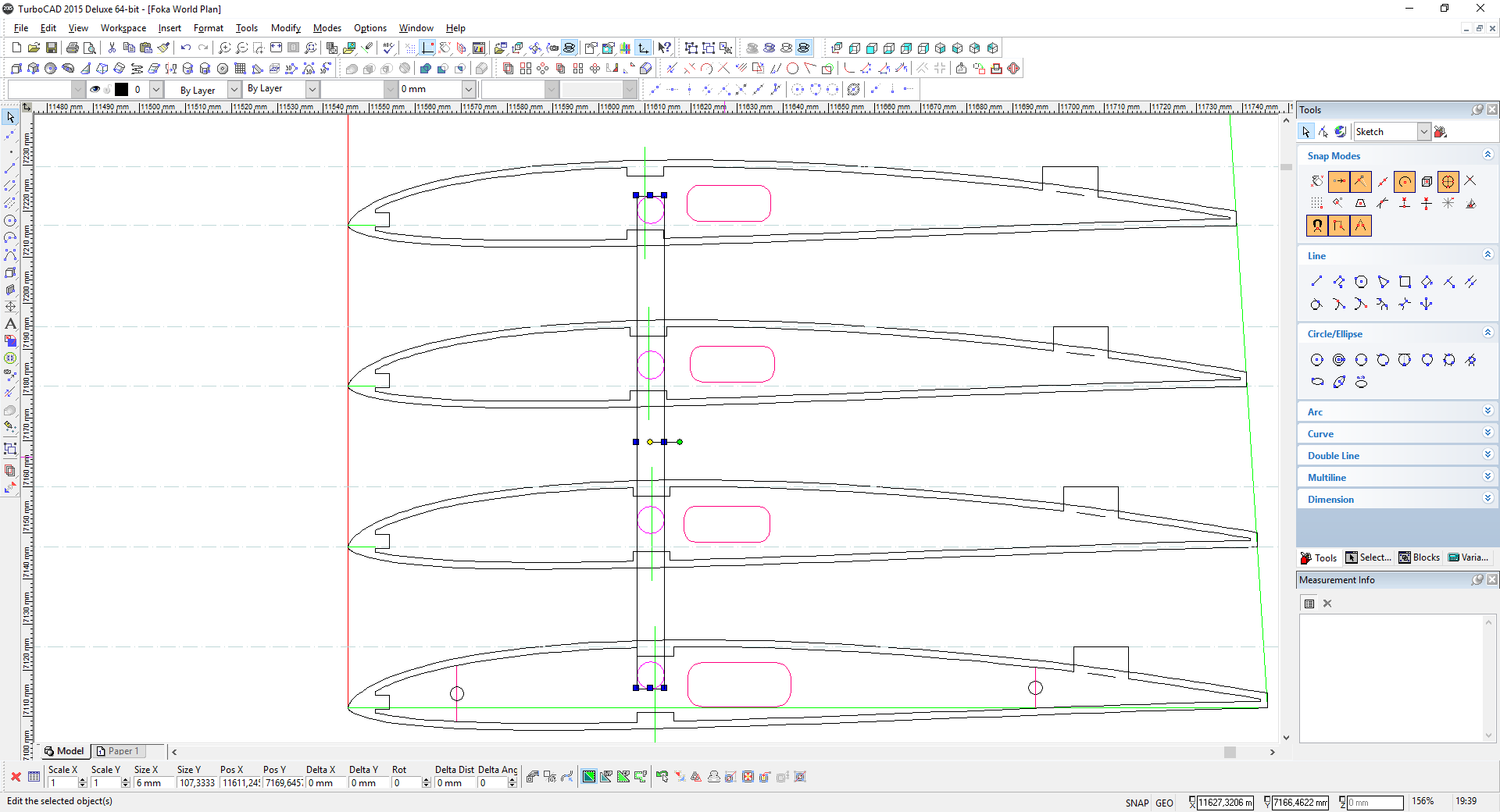Open the Sketch style dropdown
This screenshot has height=812, width=1500.
(1423, 132)
